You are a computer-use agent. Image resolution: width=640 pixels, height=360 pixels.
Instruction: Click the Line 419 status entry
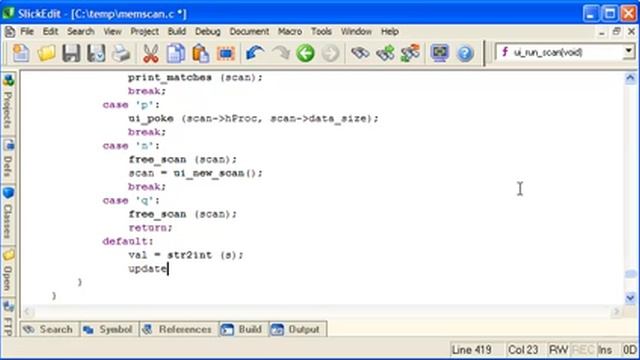pos(472,350)
